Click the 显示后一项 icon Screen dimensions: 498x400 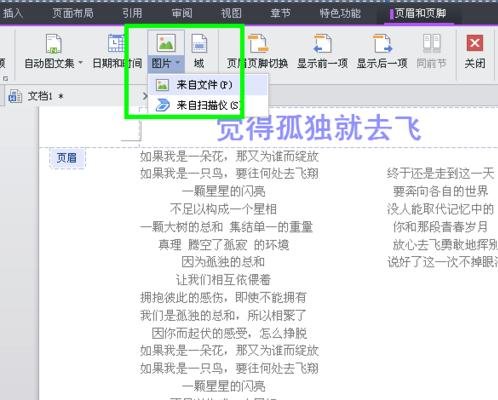tap(382, 43)
